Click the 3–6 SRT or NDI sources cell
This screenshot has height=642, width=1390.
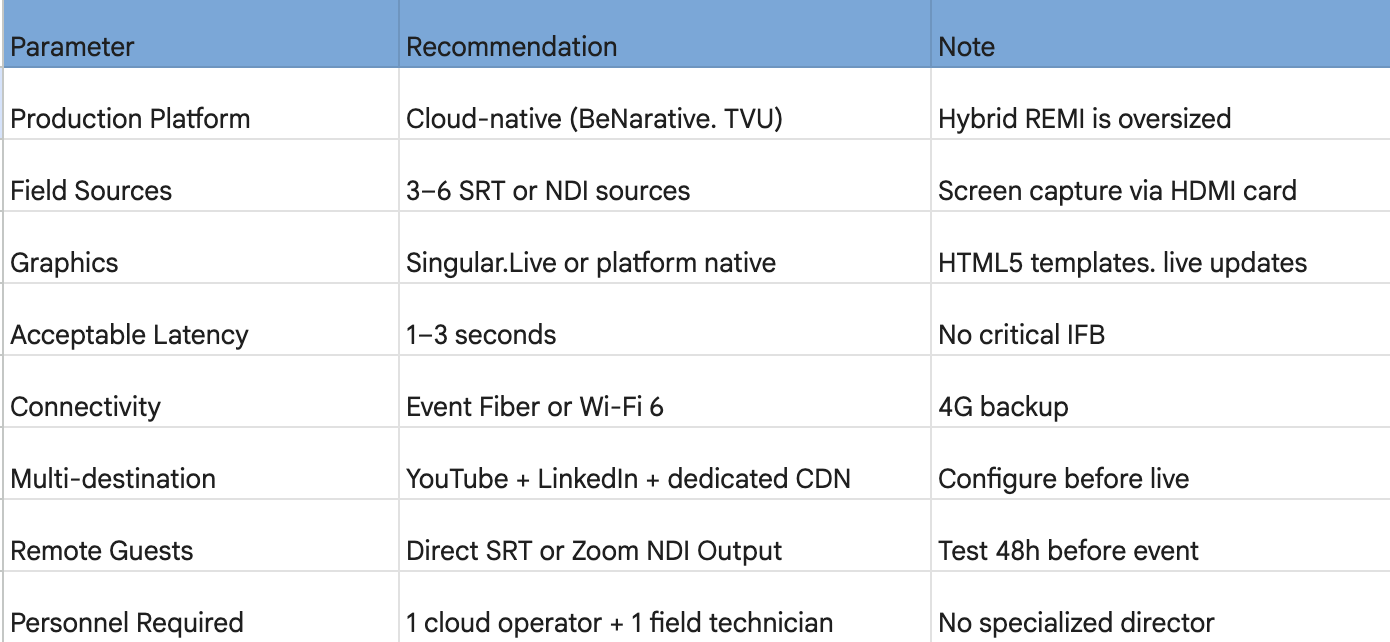pos(665,176)
